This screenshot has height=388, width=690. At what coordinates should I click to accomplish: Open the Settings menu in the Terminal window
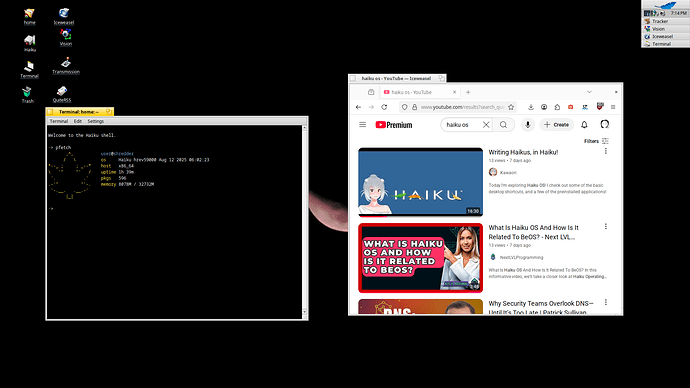coord(95,121)
